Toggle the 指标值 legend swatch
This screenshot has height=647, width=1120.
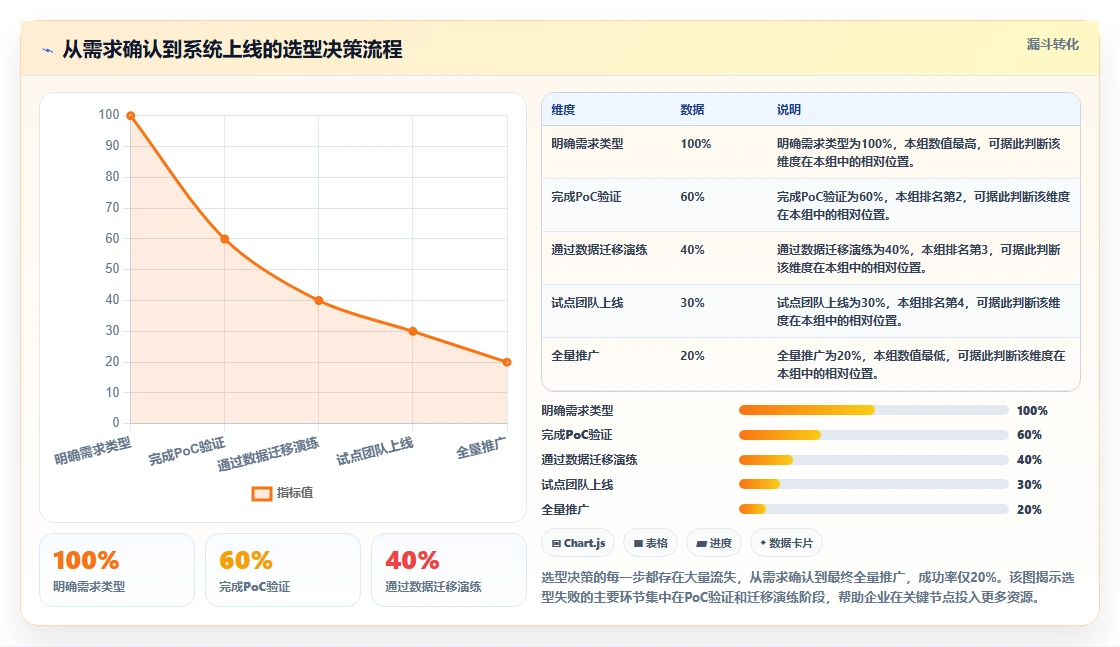261,493
